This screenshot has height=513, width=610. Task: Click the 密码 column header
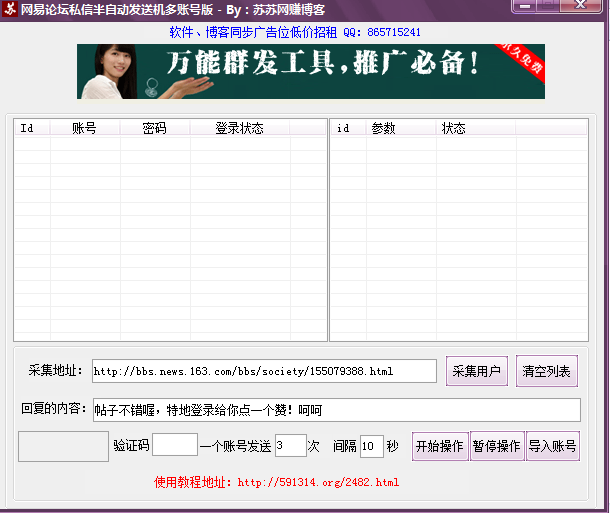click(155, 128)
